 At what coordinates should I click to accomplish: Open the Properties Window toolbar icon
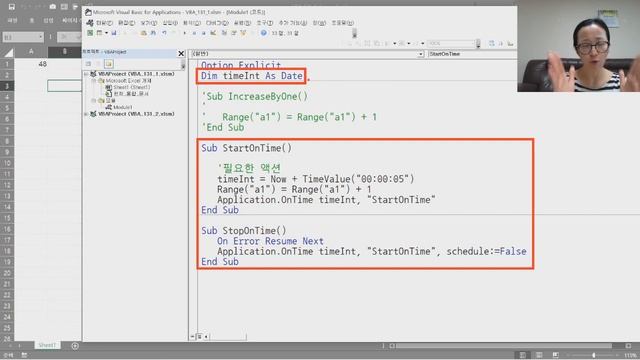[234, 33]
